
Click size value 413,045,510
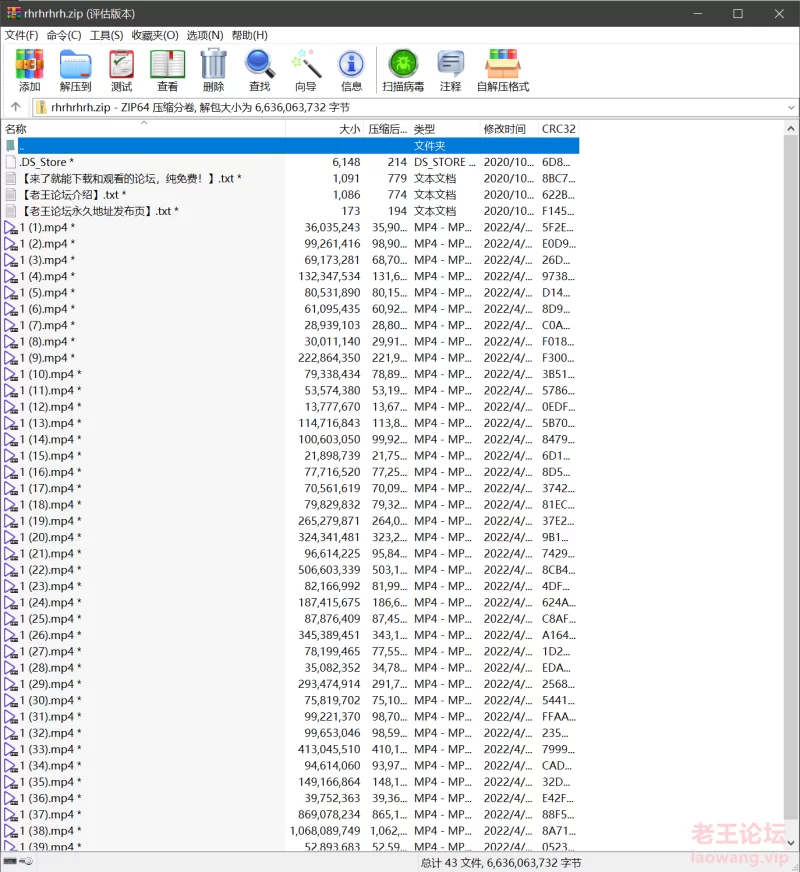(x=329, y=750)
